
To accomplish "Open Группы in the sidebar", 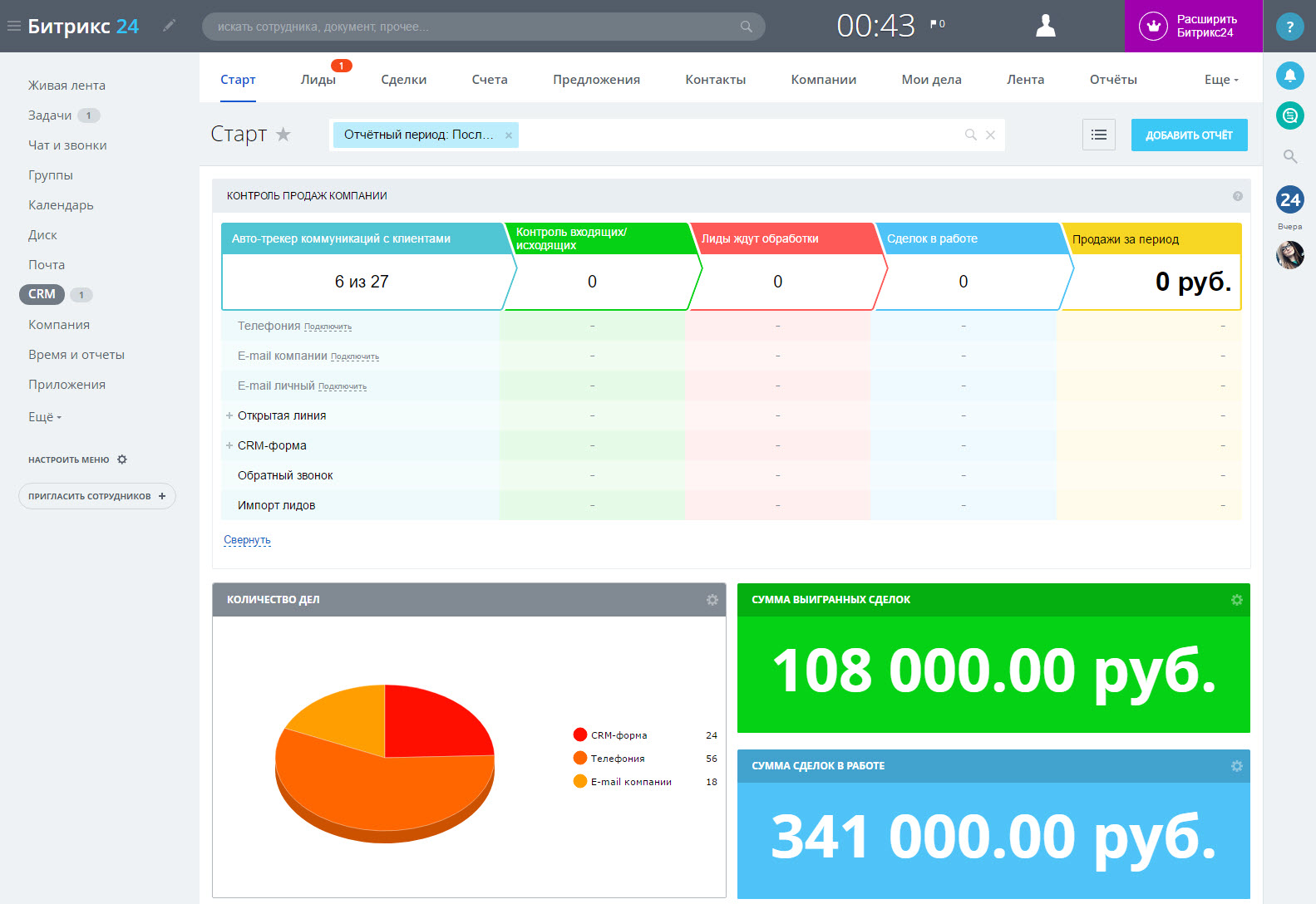I will pyautogui.click(x=51, y=175).
